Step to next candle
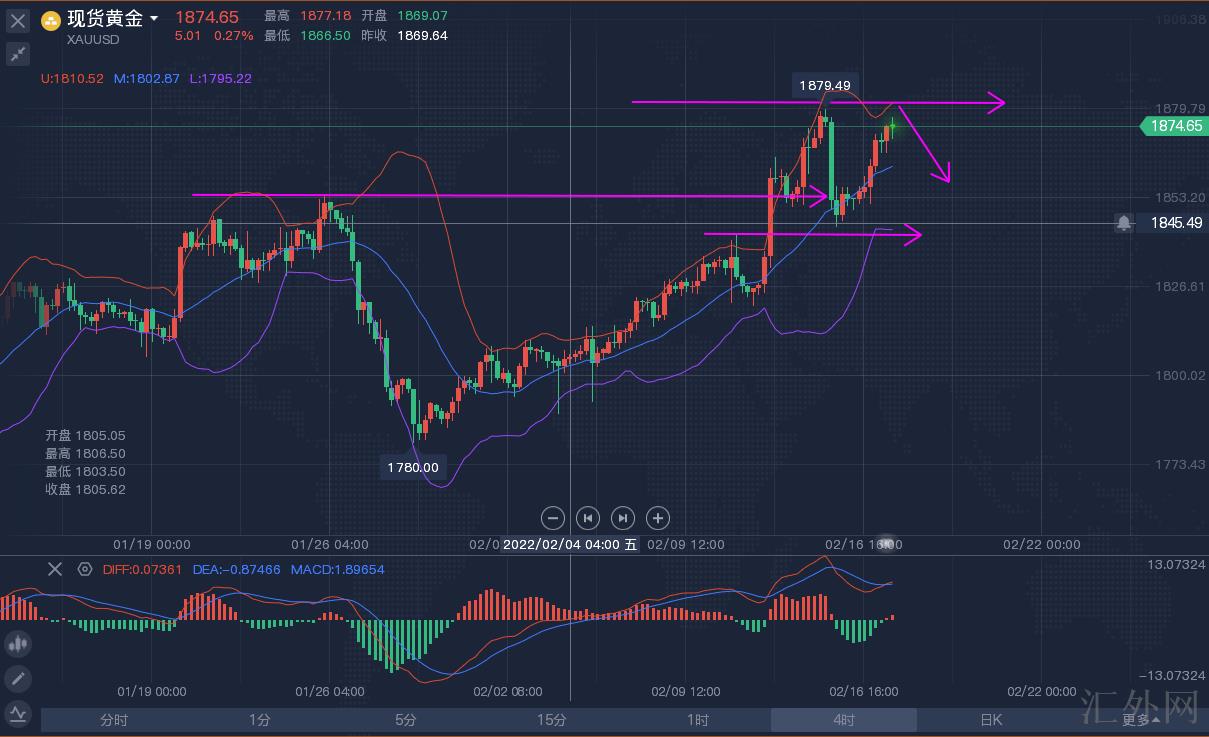The image size is (1209, 737). 622,518
